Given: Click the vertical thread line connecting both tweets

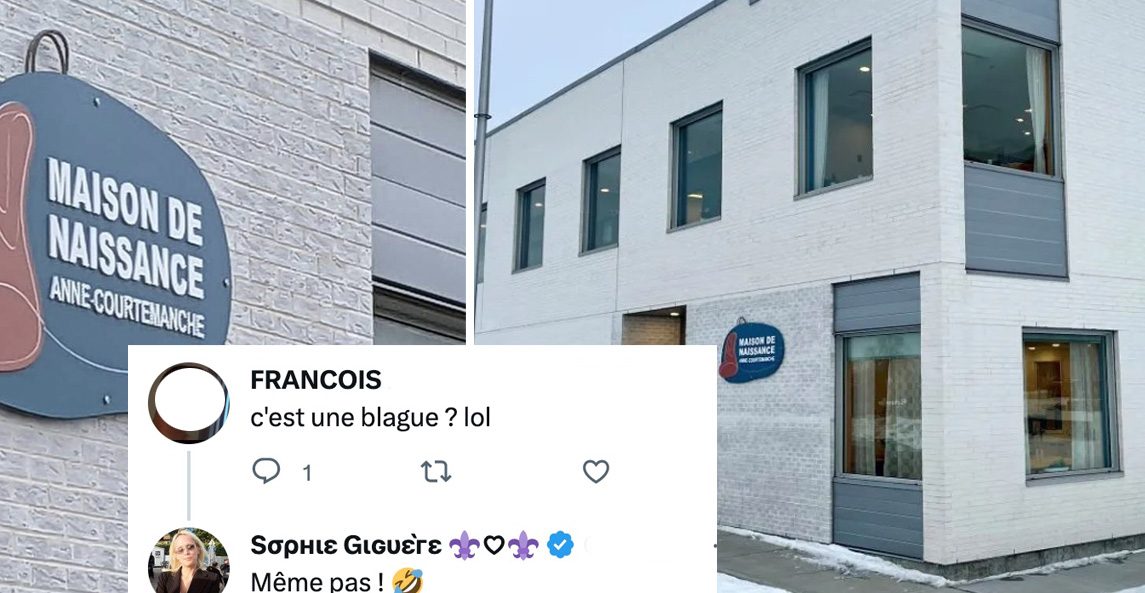Looking at the screenshot, I should (x=188, y=485).
